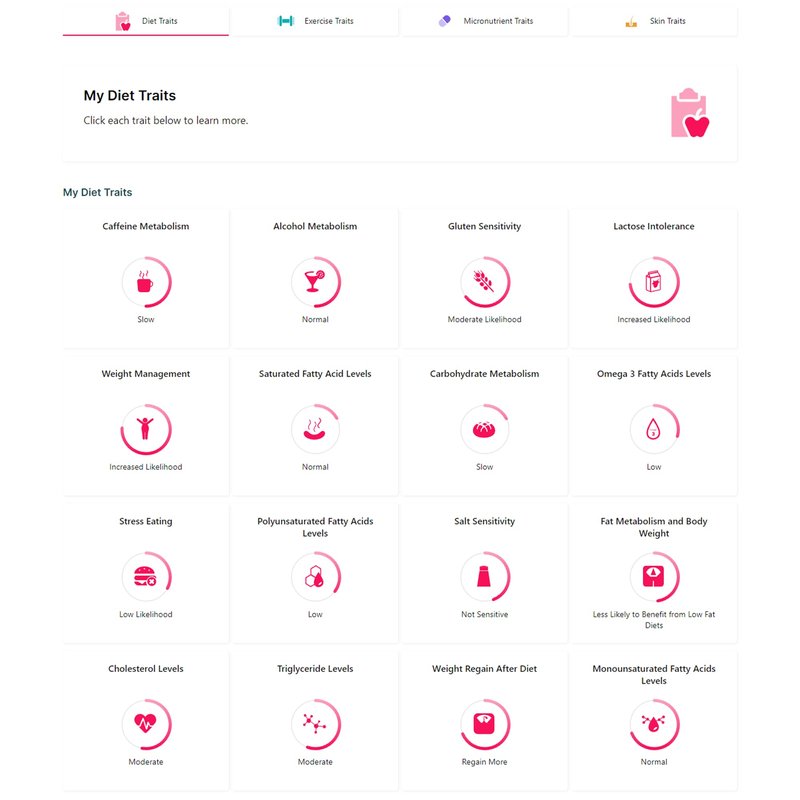Viewport: 800px width, 800px height.
Task: Open the Skin Traits tab
Action: point(654,21)
